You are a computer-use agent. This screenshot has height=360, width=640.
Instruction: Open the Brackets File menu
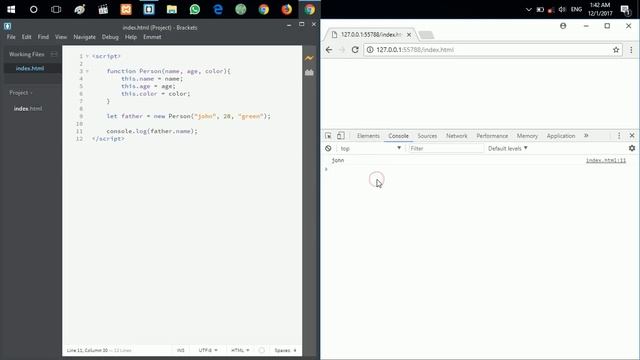[x=11, y=37]
